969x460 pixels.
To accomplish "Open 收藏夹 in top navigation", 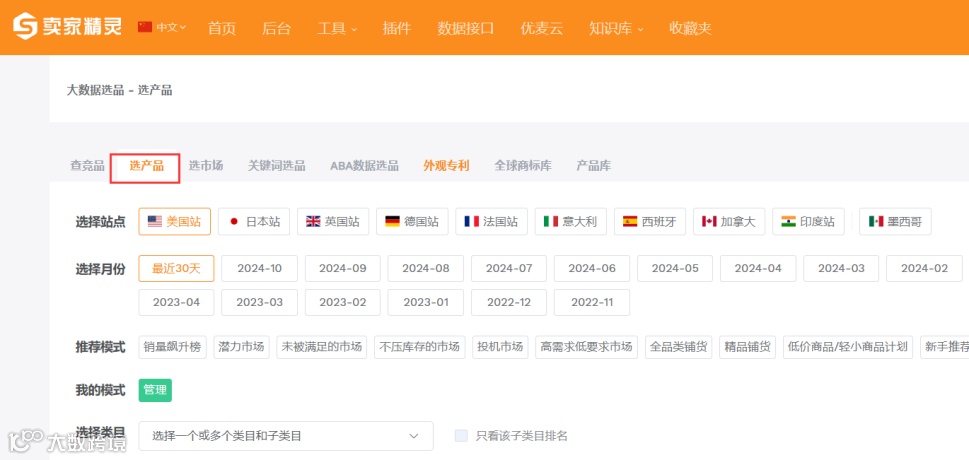I will [x=690, y=28].
